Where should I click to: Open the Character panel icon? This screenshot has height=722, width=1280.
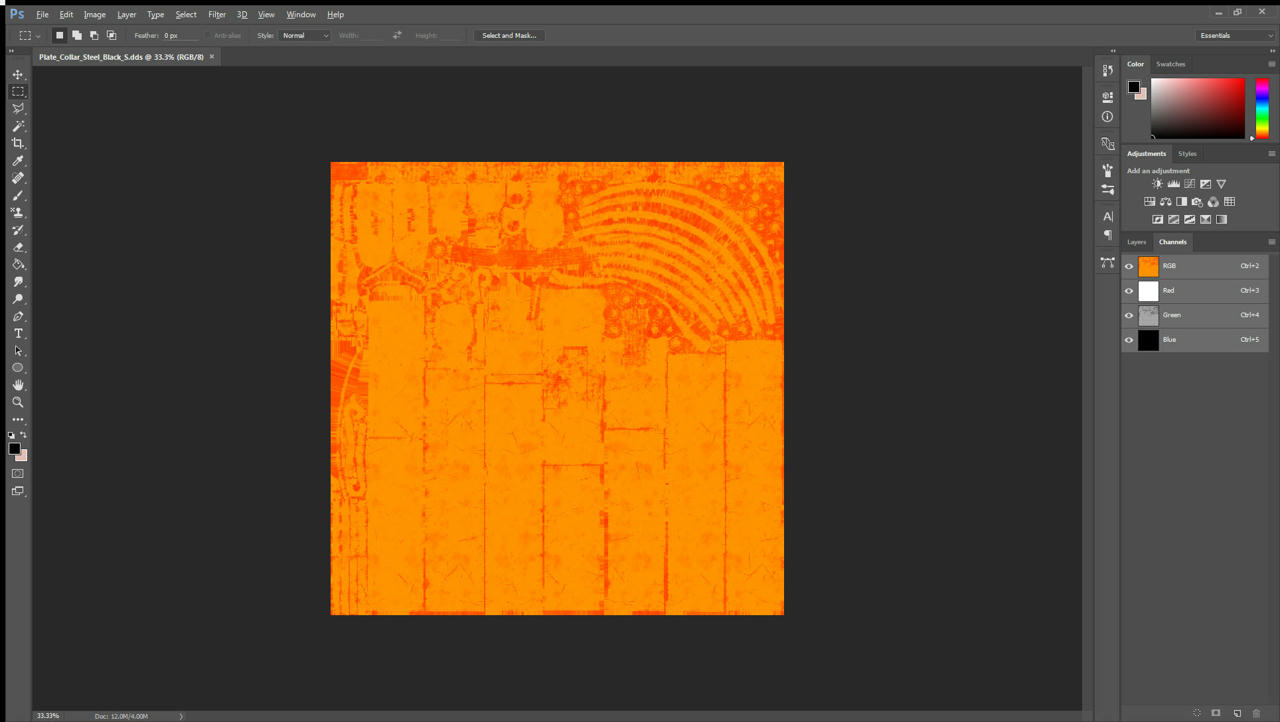(x=1107, y=216)
